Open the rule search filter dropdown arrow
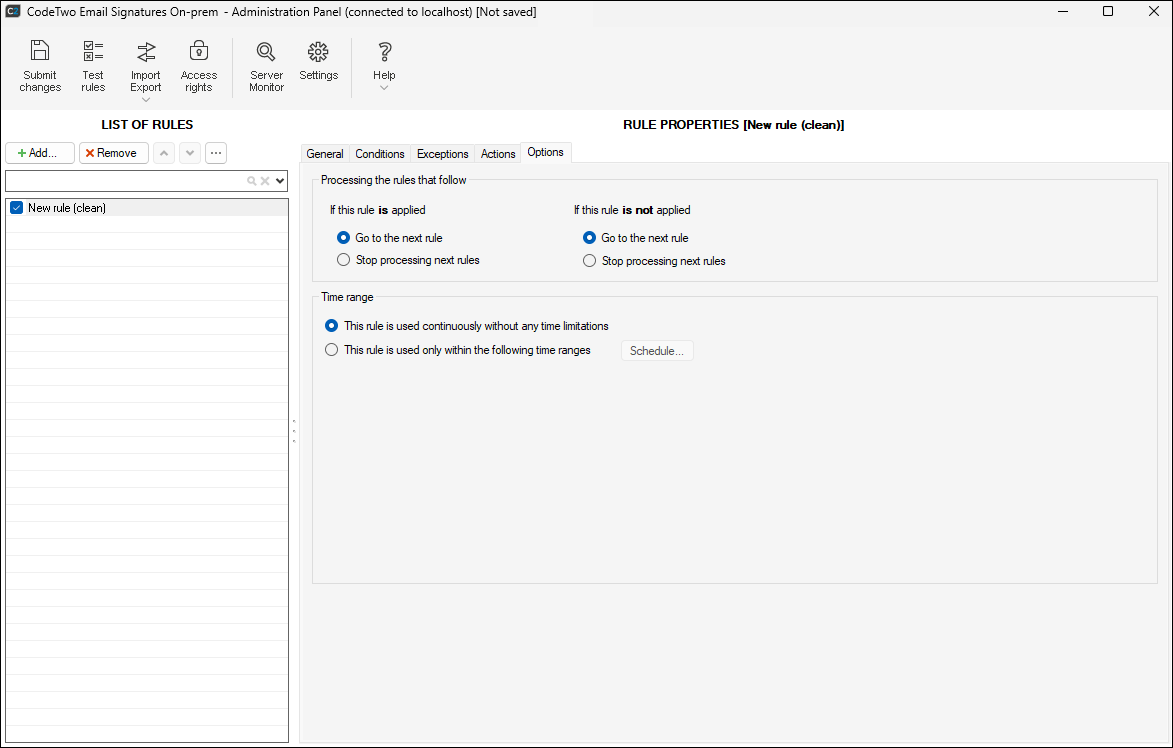 click(280, 181)
